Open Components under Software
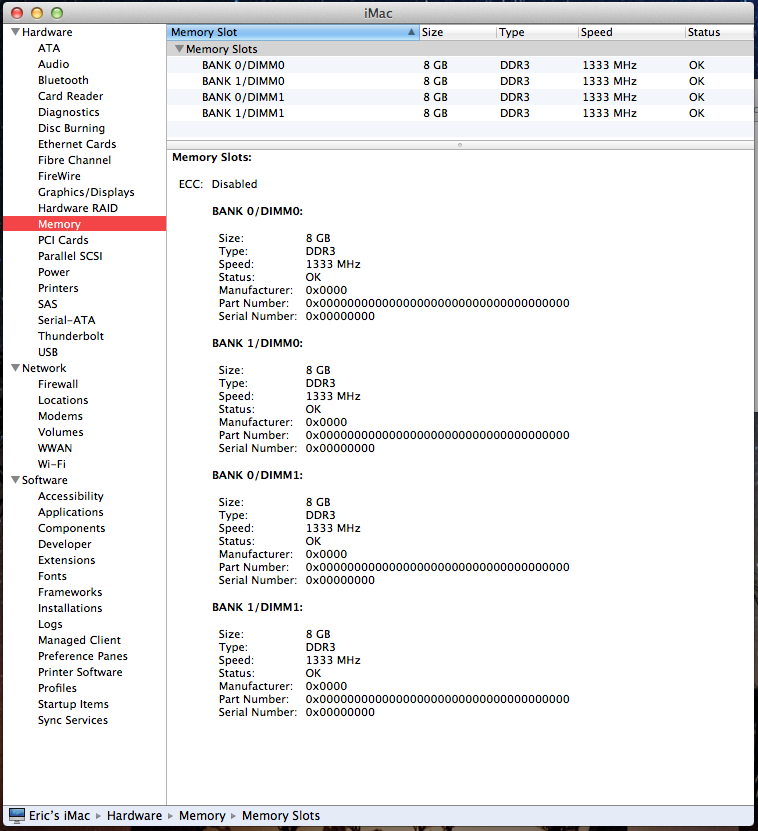 click(x=72, y=528)
